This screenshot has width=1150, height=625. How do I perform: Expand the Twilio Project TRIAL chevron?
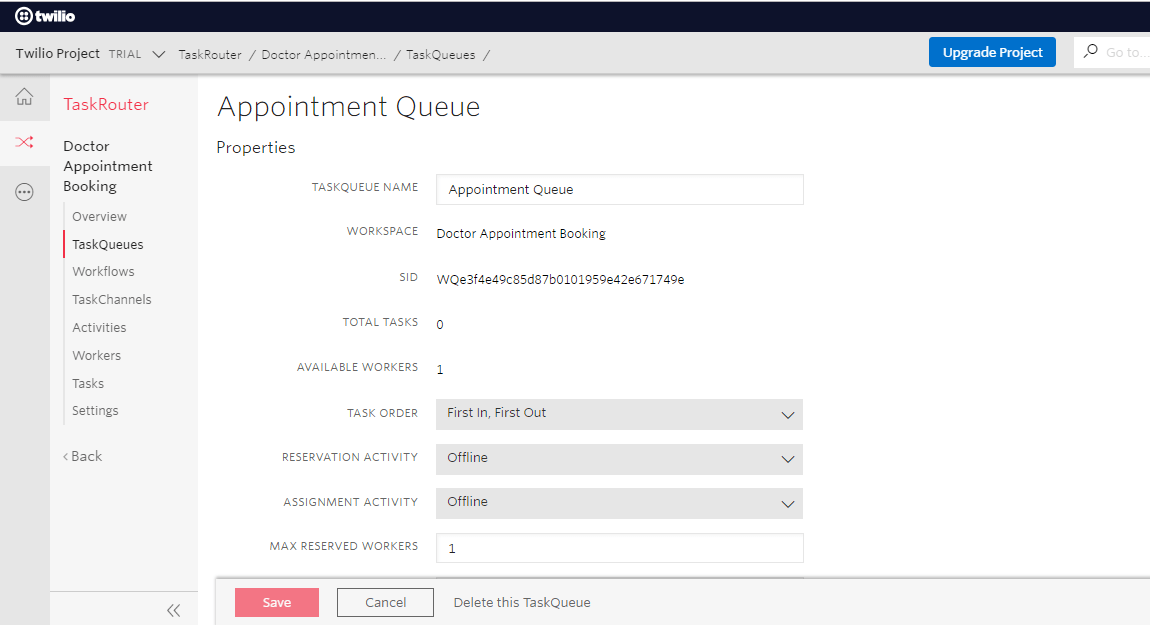(160, 54)
